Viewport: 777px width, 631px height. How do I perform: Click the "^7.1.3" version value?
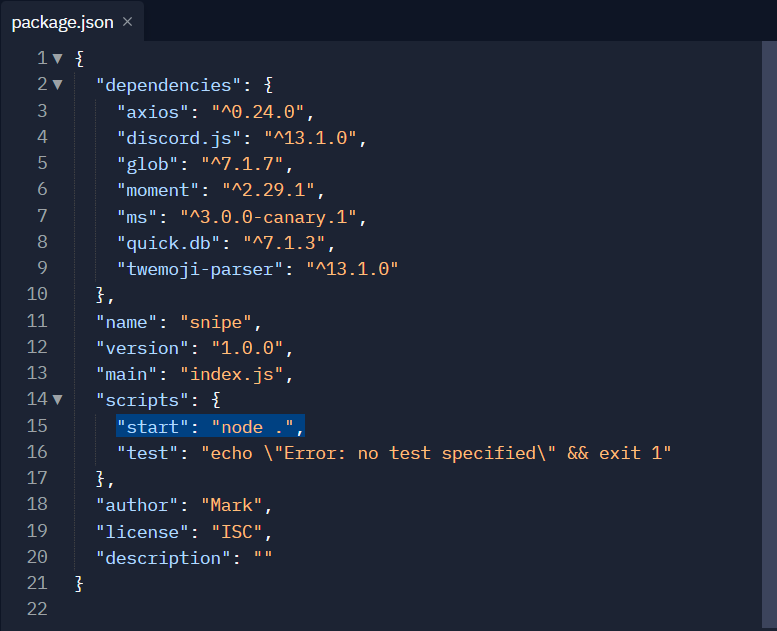point(284,243)
